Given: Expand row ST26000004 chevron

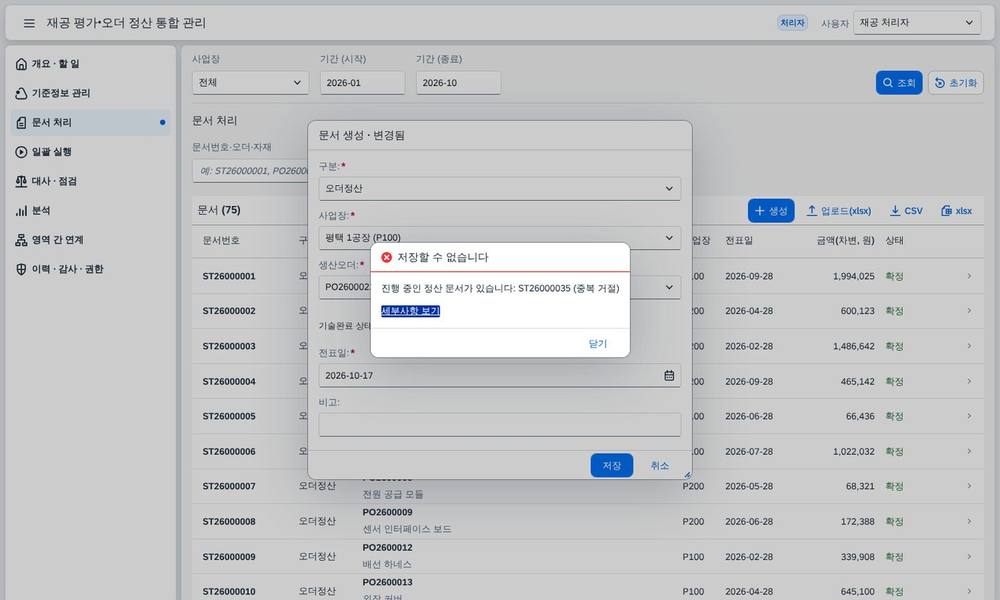Looking at the screenshot, I should [969, 381].
